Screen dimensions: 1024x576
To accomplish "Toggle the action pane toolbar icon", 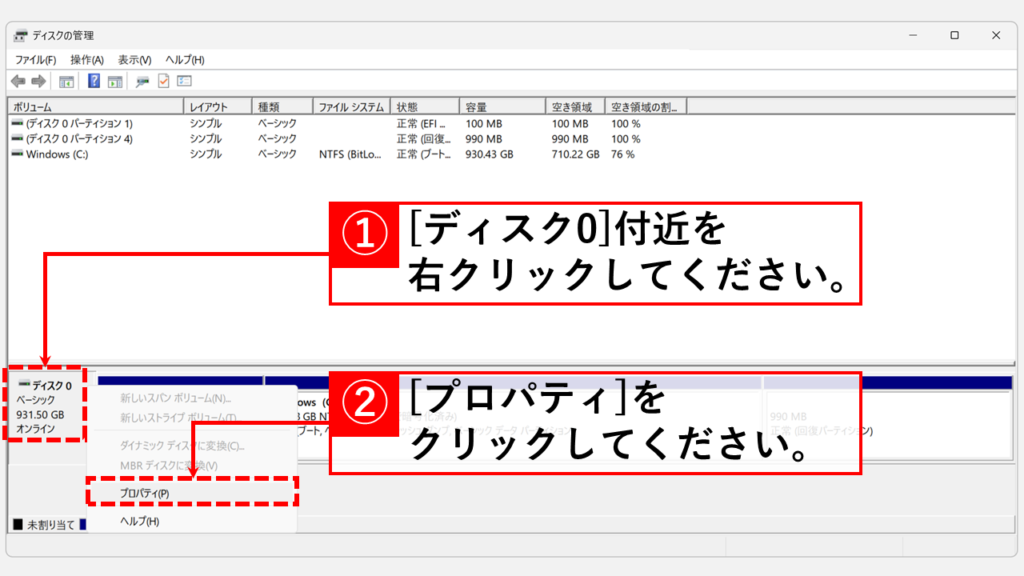I will (x=115, y=81).
